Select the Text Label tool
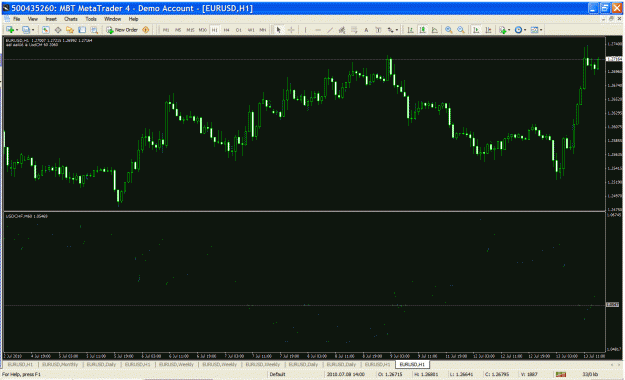The width and height of the screenshot is (625, 380). pos(378,30)
